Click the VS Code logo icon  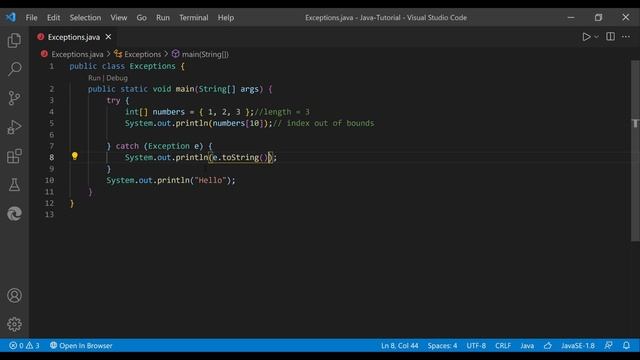click(11, 17)
